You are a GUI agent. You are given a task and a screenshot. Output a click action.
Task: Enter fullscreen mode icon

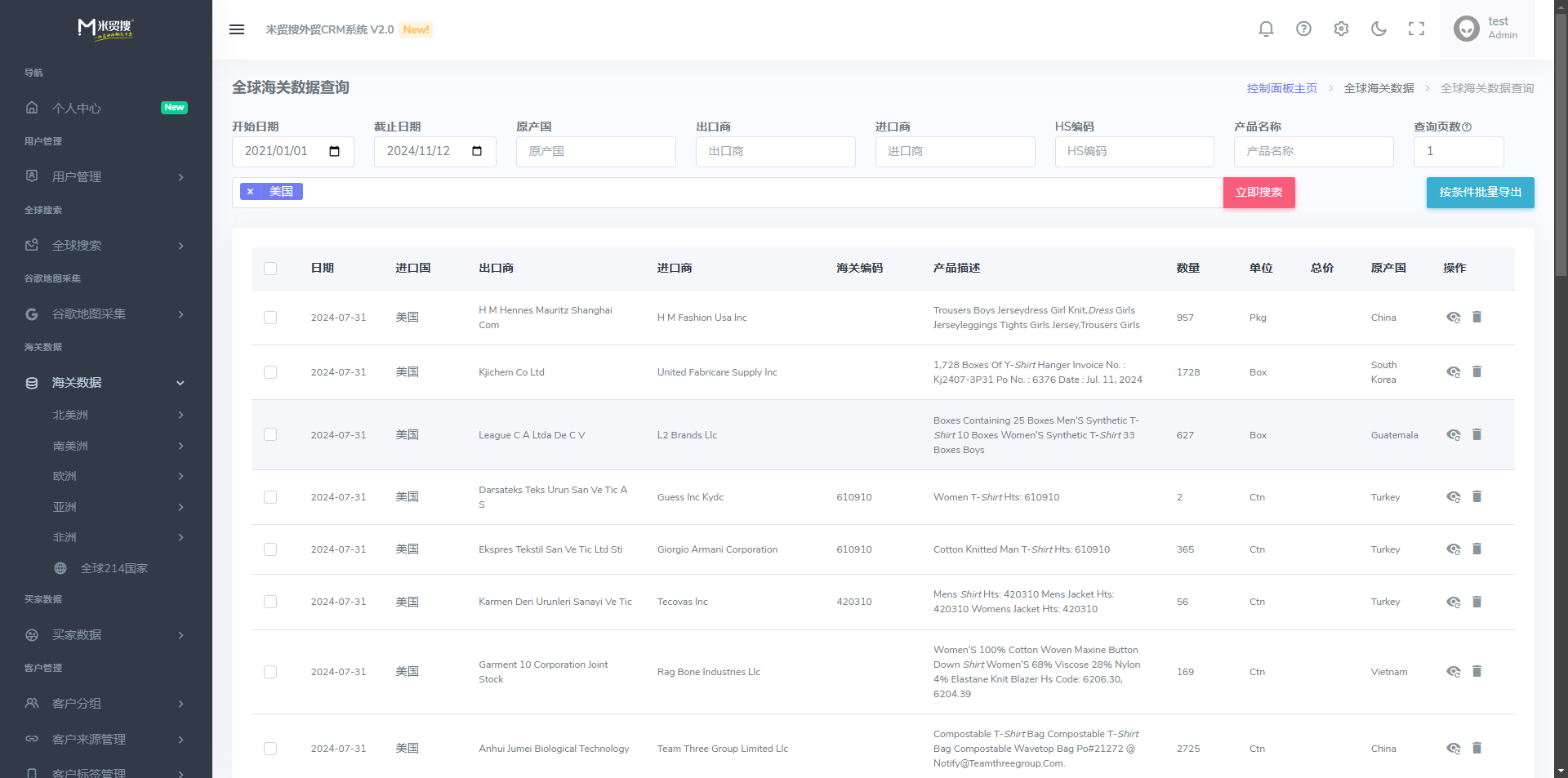[x=1416, y=29]
